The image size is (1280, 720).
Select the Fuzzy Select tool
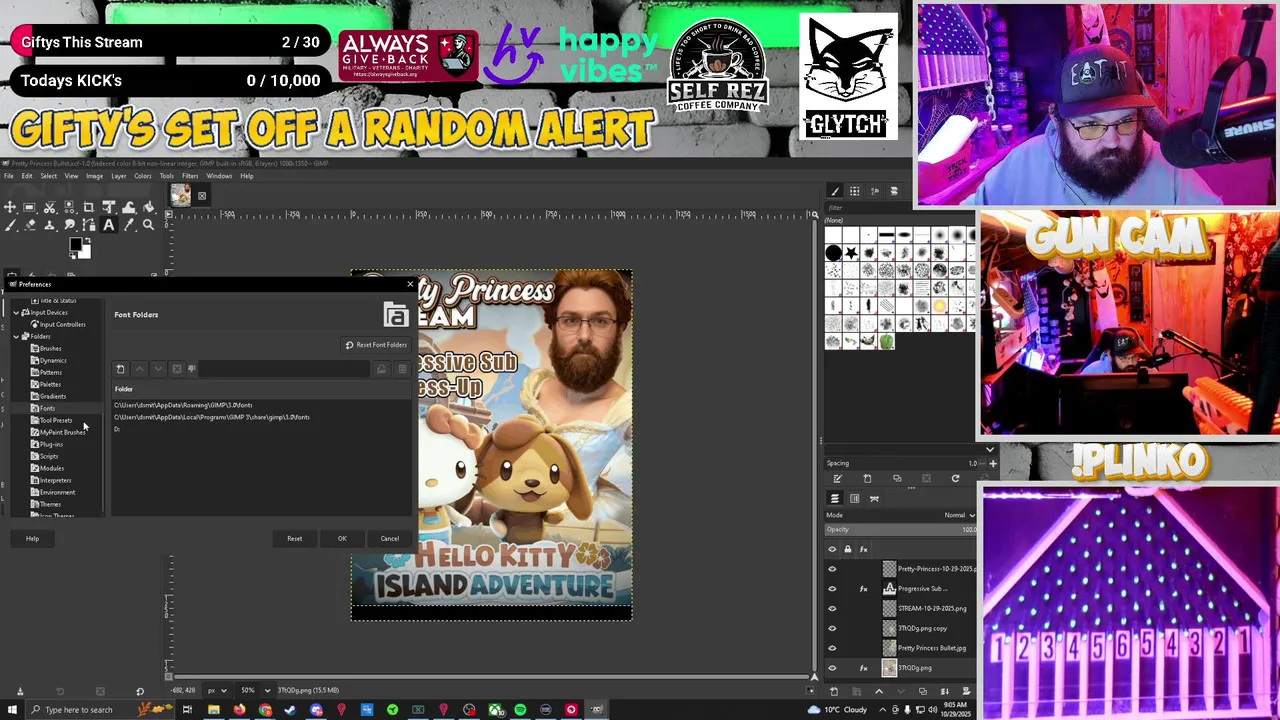[69, 207]
